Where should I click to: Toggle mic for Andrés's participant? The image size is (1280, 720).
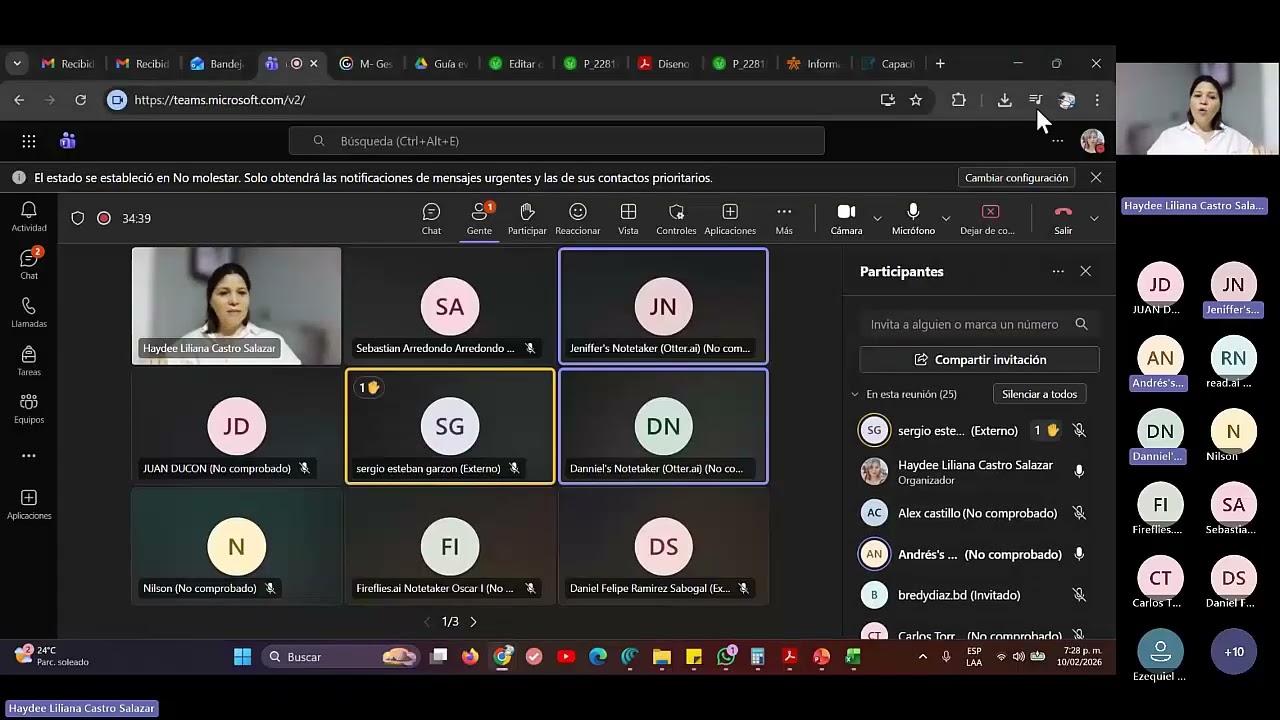coord(1079,554)
